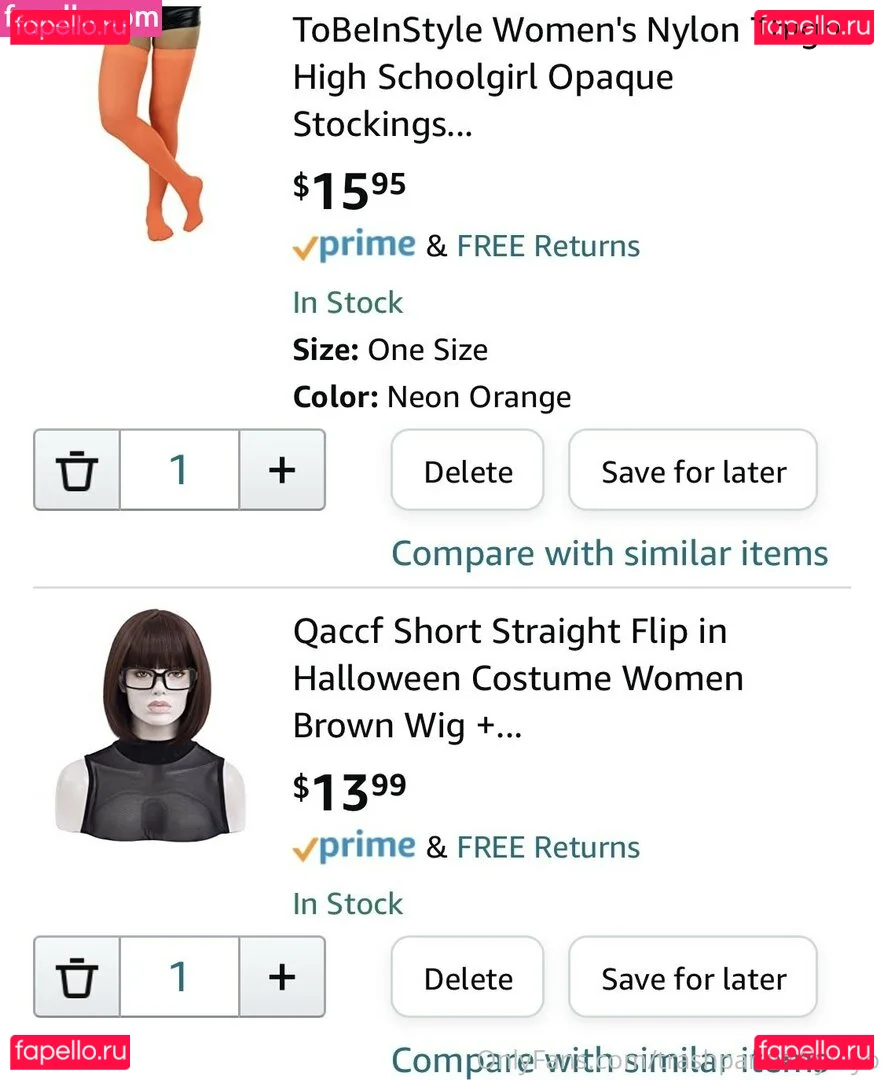The image size is (884, 1080).
Task: Click quantity field of stockings item
Action: (x=179, y=470)
